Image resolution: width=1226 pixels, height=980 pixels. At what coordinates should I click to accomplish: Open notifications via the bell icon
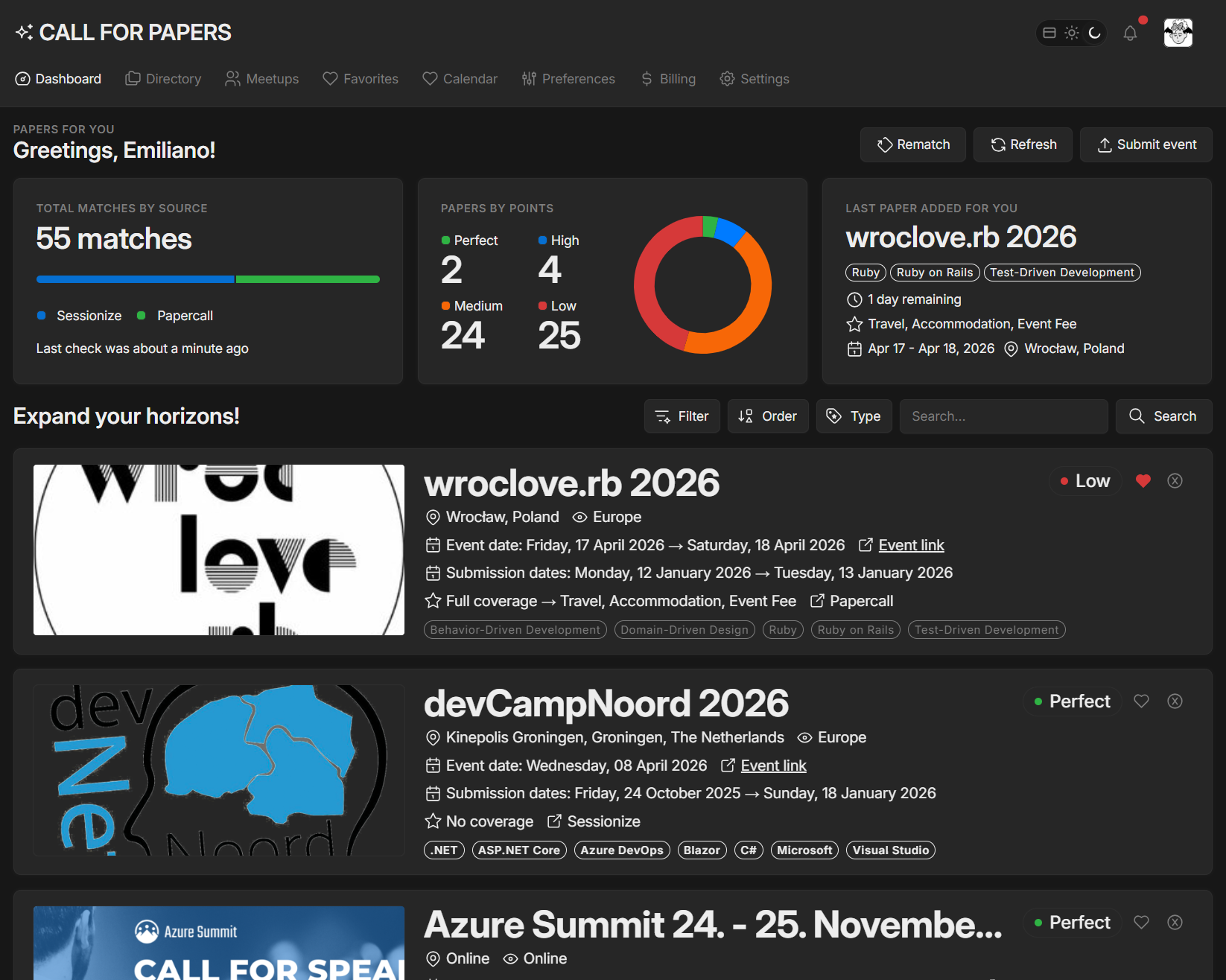coord(1130,33)
